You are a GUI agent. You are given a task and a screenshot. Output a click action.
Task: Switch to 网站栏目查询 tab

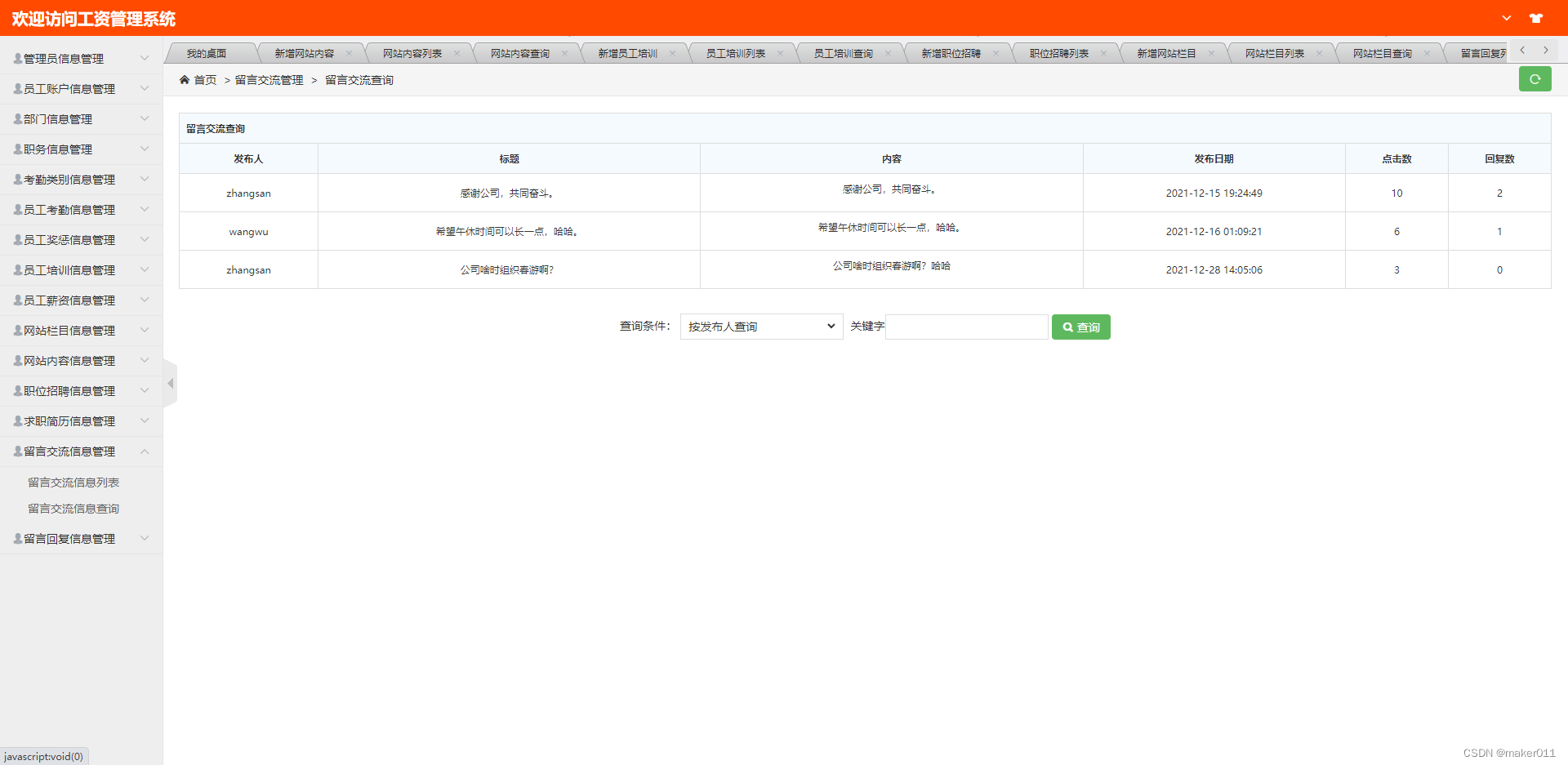pyautogui.click(x=1382, y=54)
